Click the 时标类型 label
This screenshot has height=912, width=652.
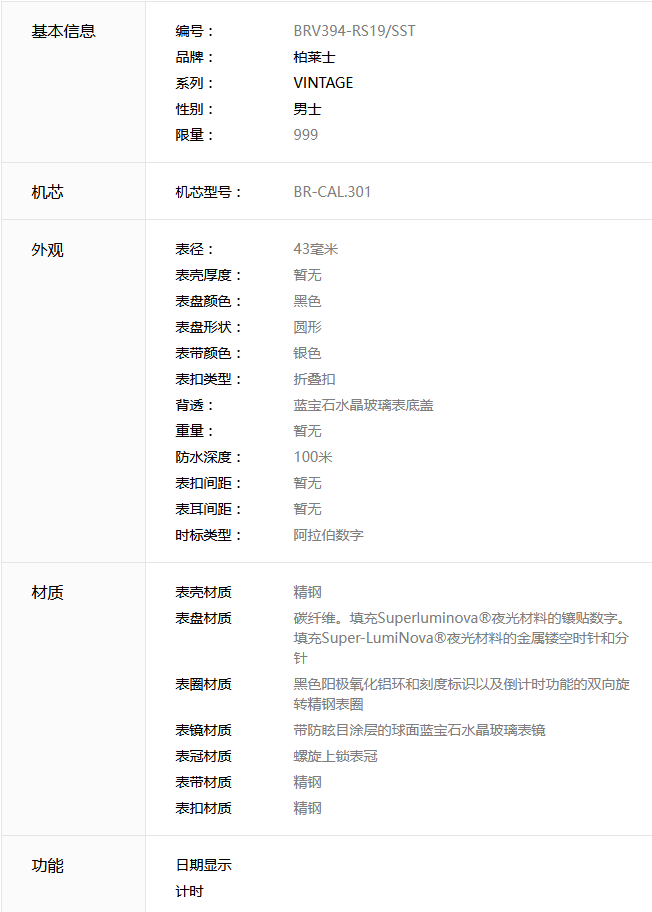(x=209, y=535)
